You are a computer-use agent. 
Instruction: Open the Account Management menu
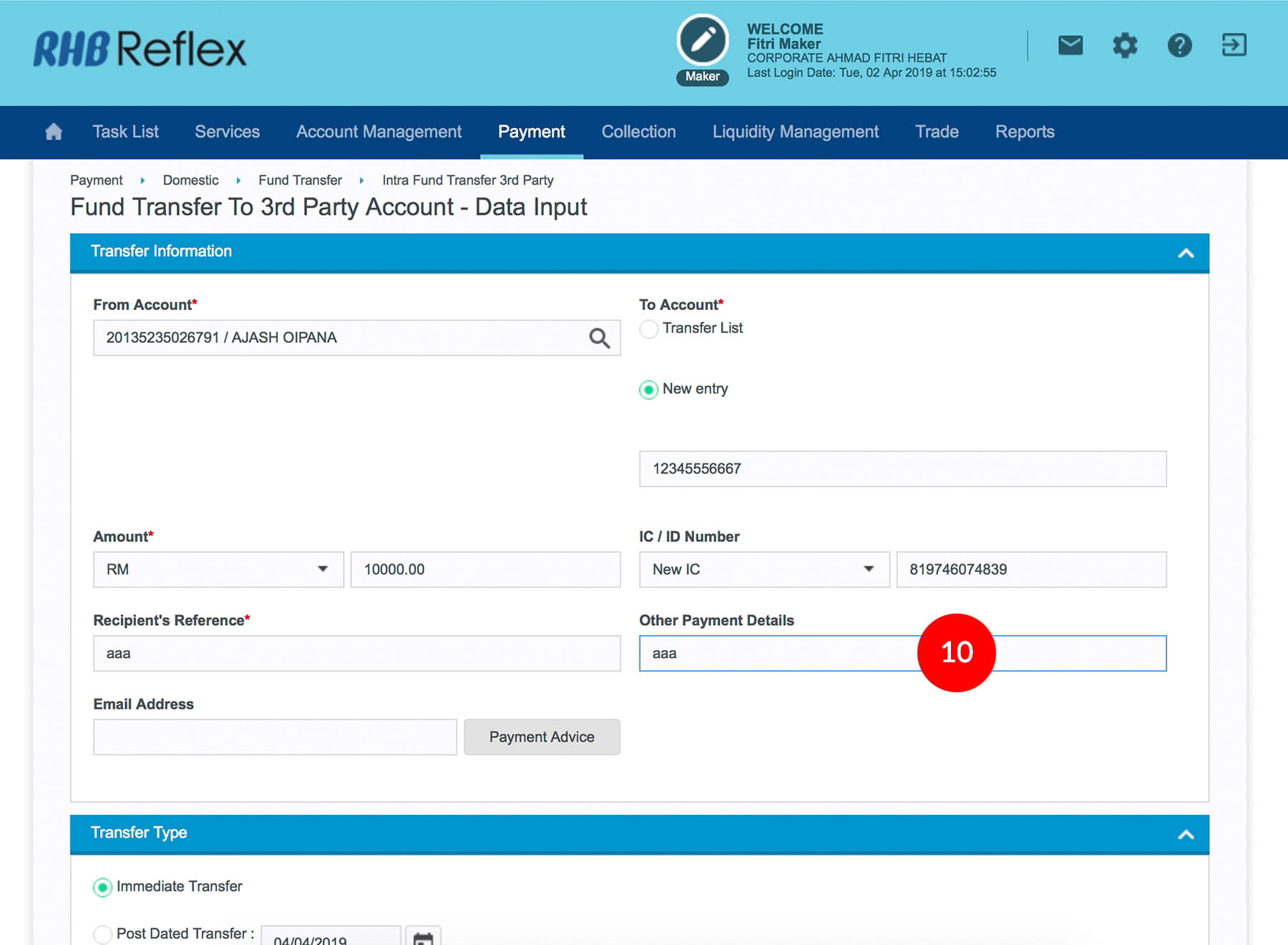(379, 132)
